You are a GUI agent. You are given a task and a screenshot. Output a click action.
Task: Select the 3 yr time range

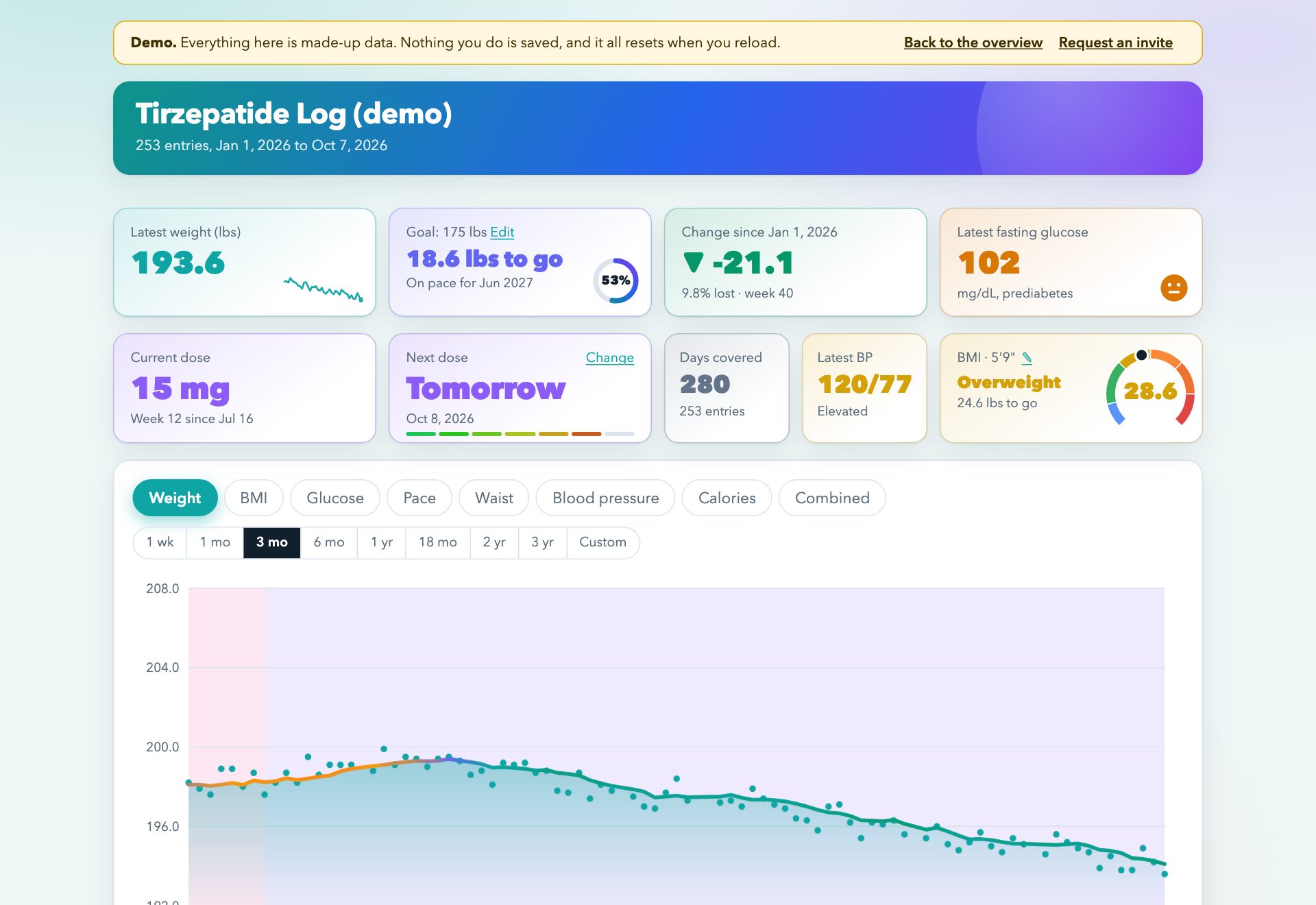[543, 542]
